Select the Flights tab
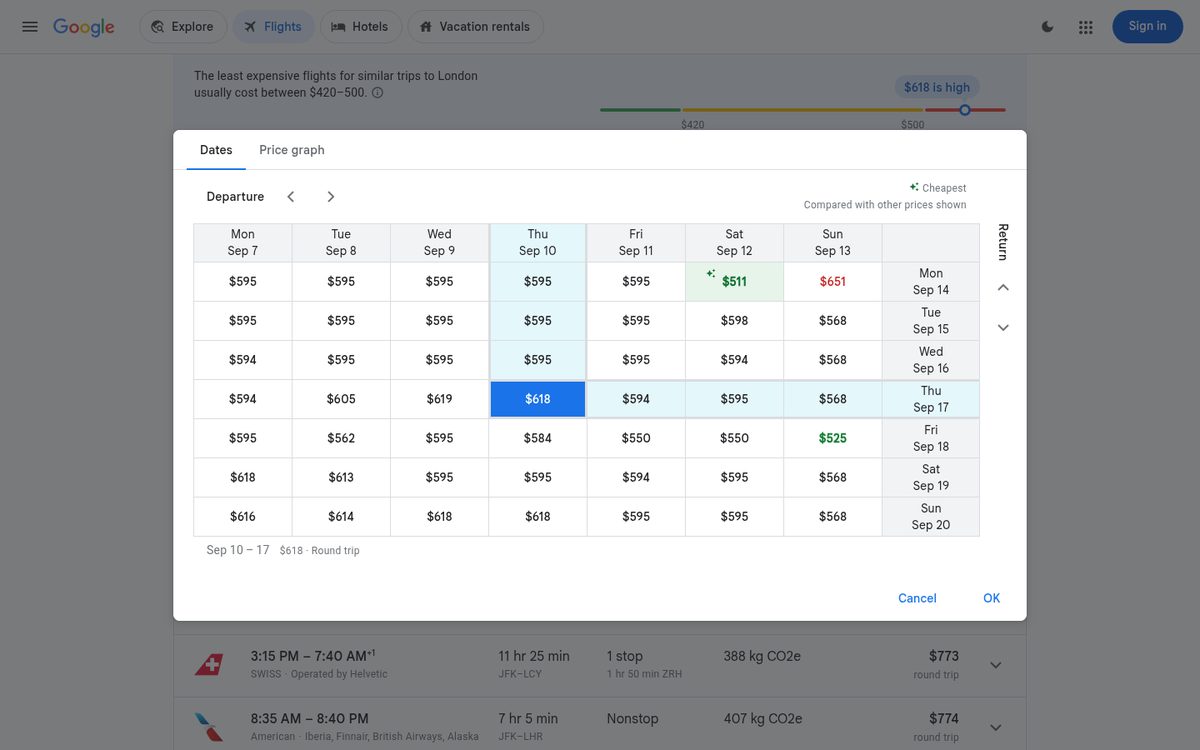 click(x=273, y=27)
